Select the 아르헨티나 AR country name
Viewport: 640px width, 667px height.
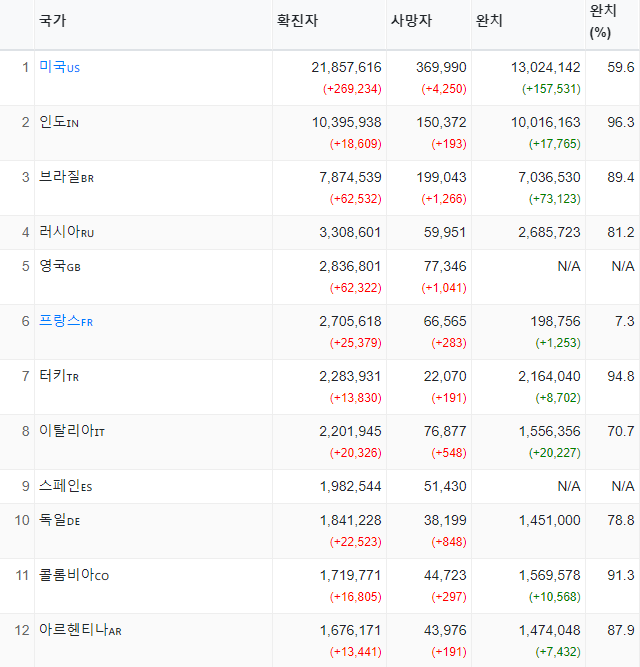[x=80, y=630]
